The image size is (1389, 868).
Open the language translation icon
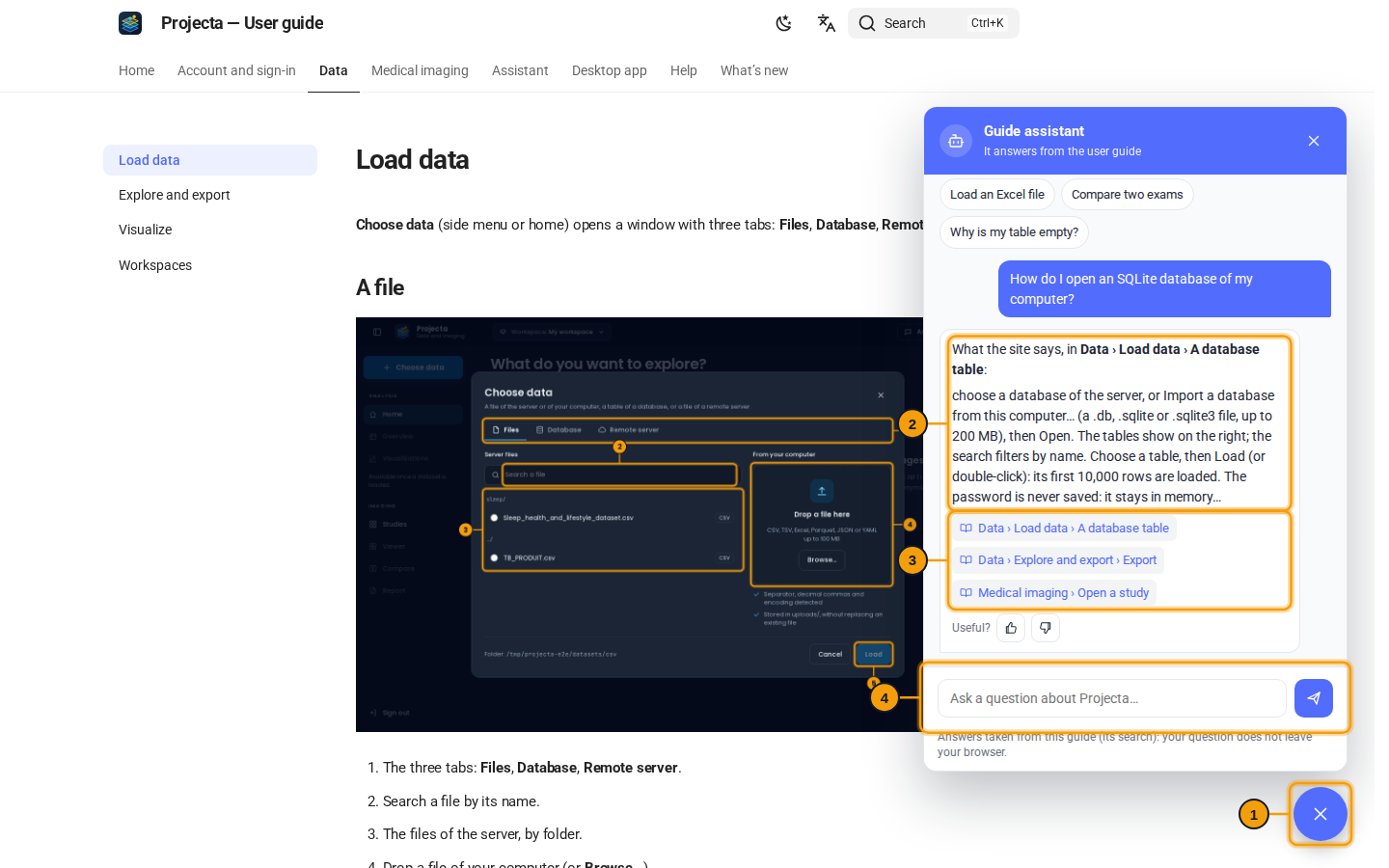827,23
